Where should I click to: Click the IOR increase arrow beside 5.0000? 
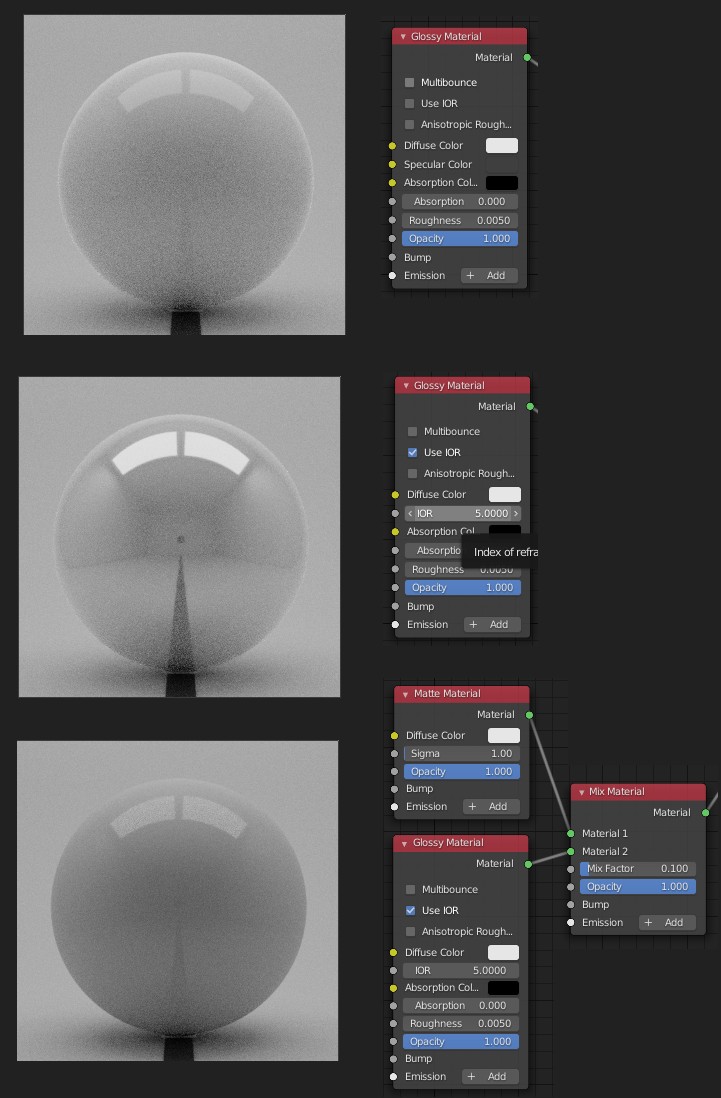pos(516,513)
